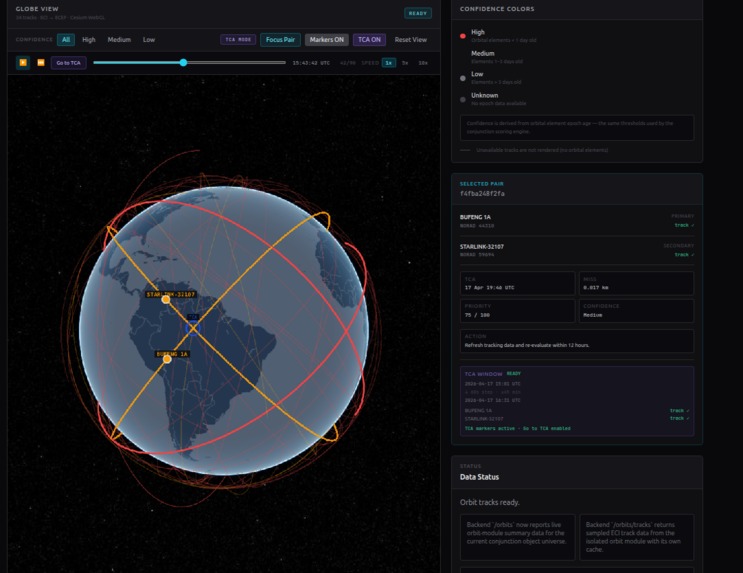Filter tracks by Low confidence
Image resolution: width=743 pixels, height=573 pixels.
pos(149,40)
